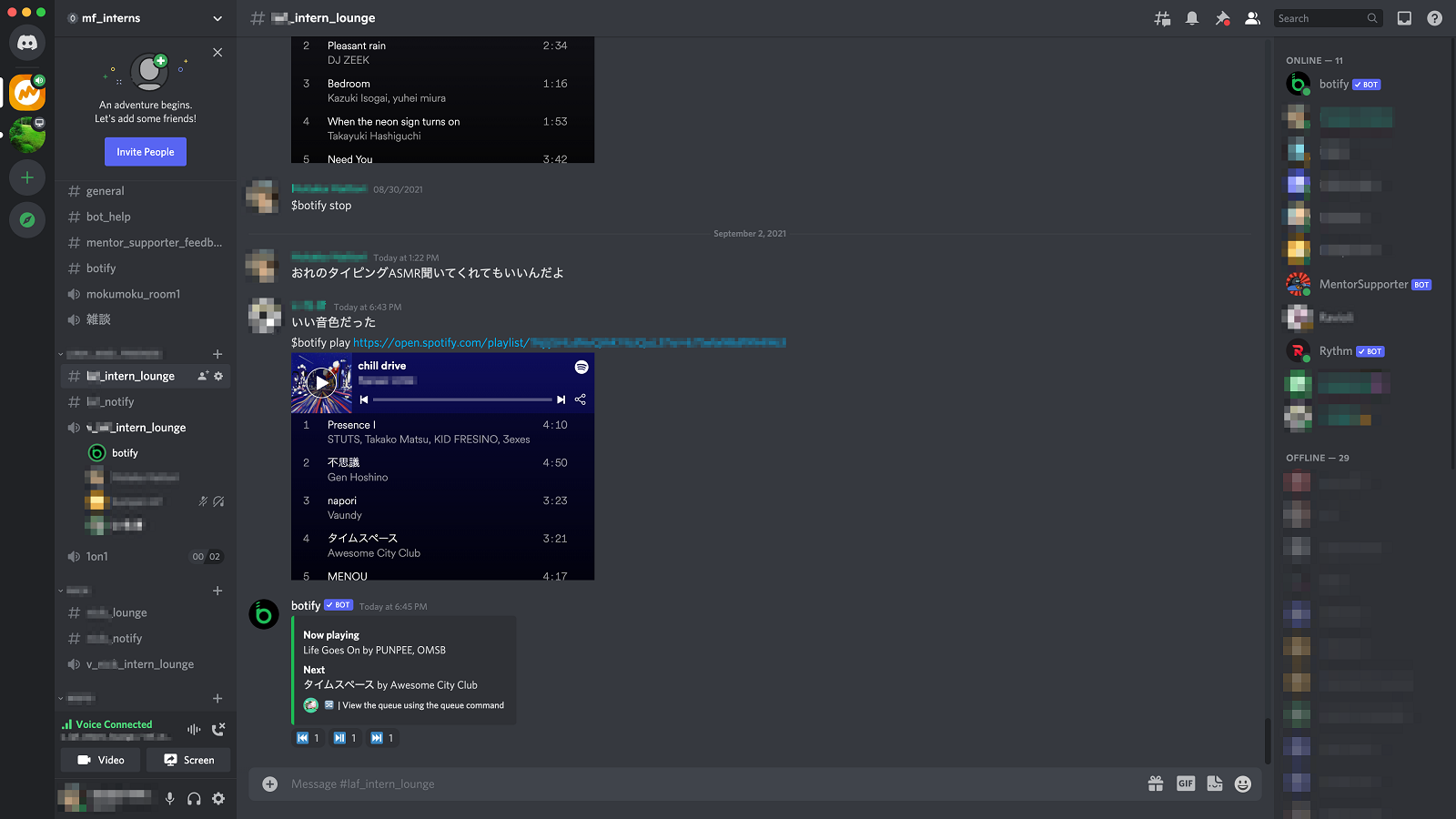Image resolution: width=1456 pixels, height=819 pixels.
Task: Click the Invite People button
Action: (x=146, y=151)
